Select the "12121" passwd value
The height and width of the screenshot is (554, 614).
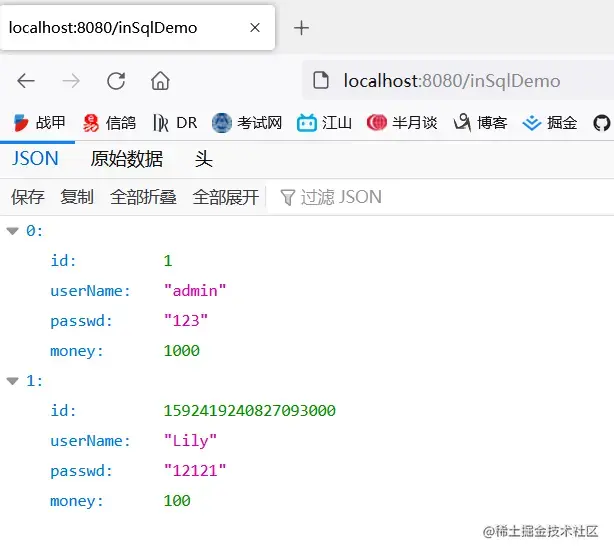click(x=195, y=471)
